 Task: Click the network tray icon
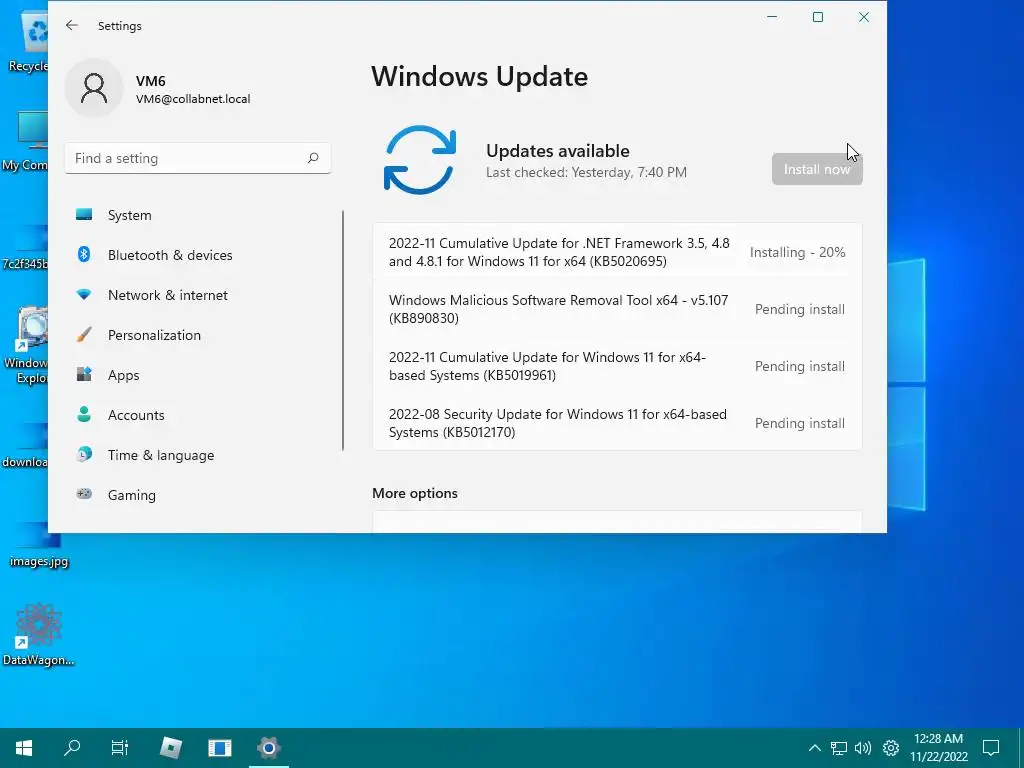[839, 748]
